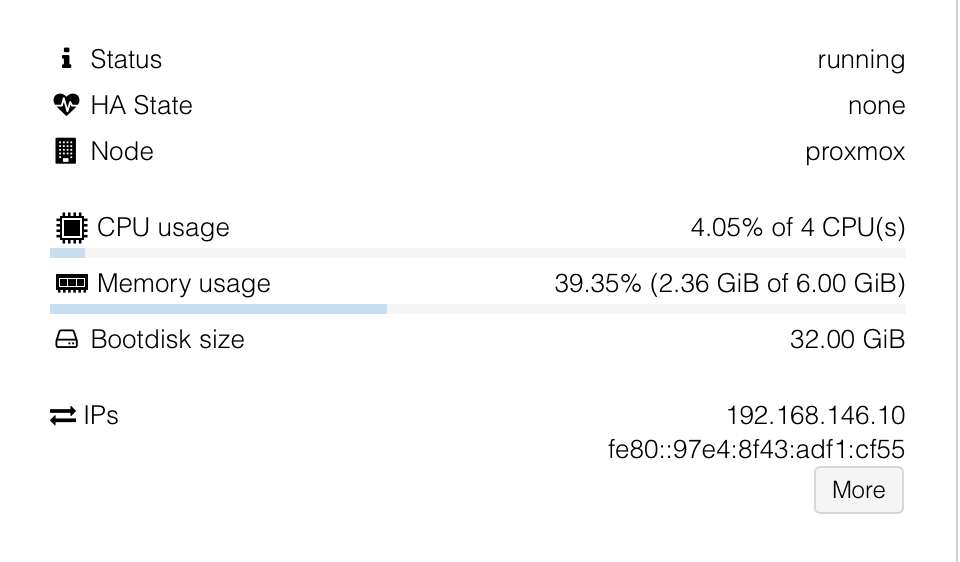Screen dimensions: 960x562
Task: Click the 4.05% of 4 CPU(s) text
Action: [798, 228]
